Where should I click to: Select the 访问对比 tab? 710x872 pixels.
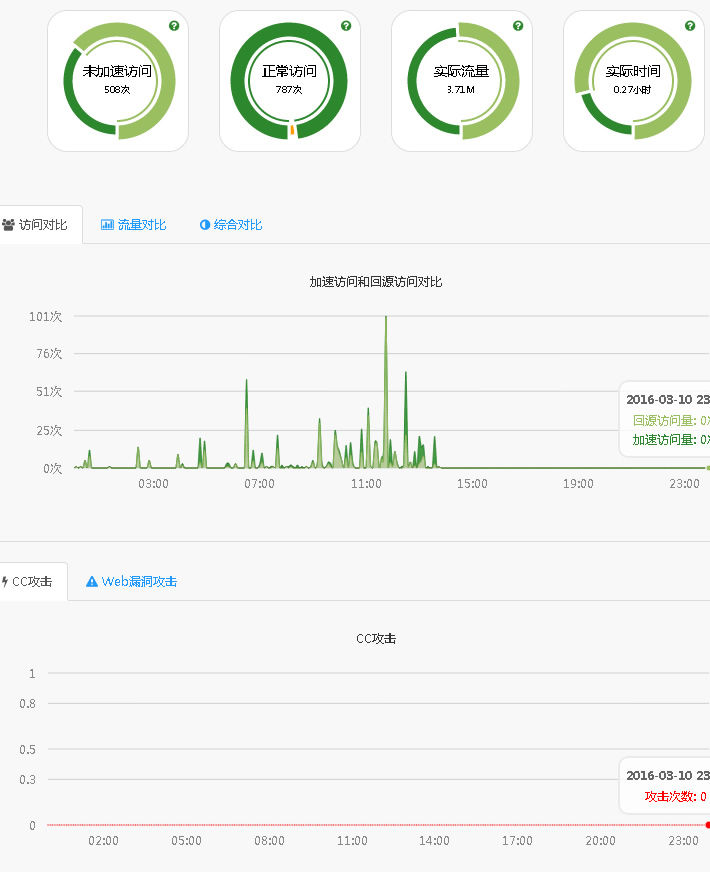tap(41, 225)
